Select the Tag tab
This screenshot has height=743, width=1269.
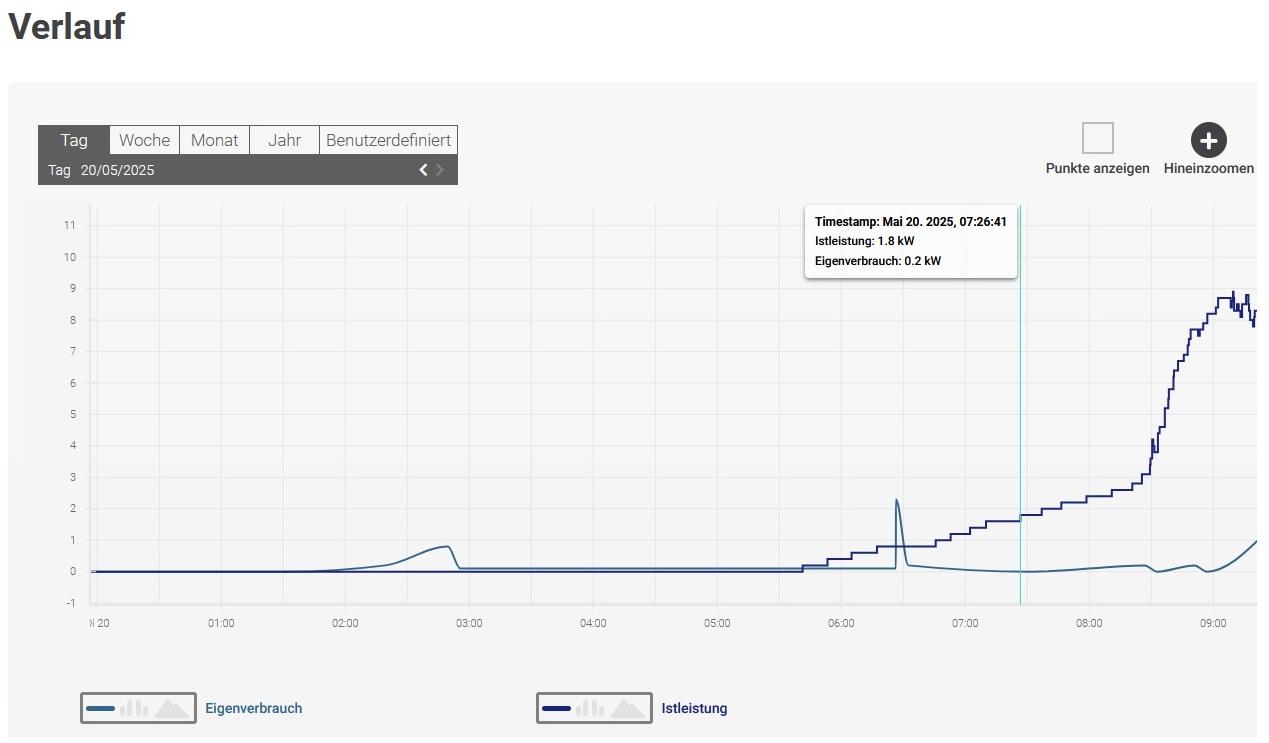pyautogui.click(x=74, y=140)
